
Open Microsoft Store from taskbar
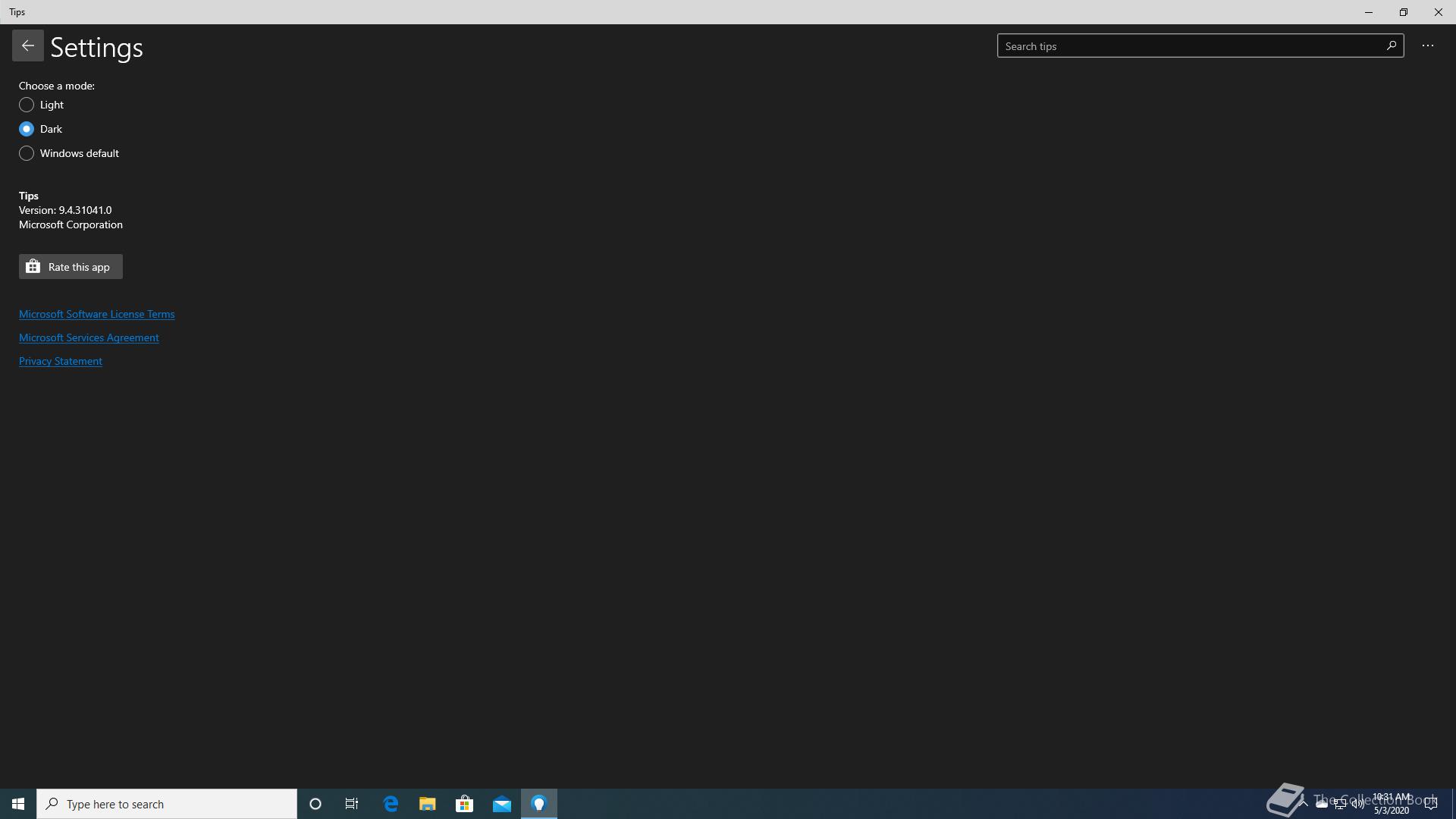click(x=464, y=804)
